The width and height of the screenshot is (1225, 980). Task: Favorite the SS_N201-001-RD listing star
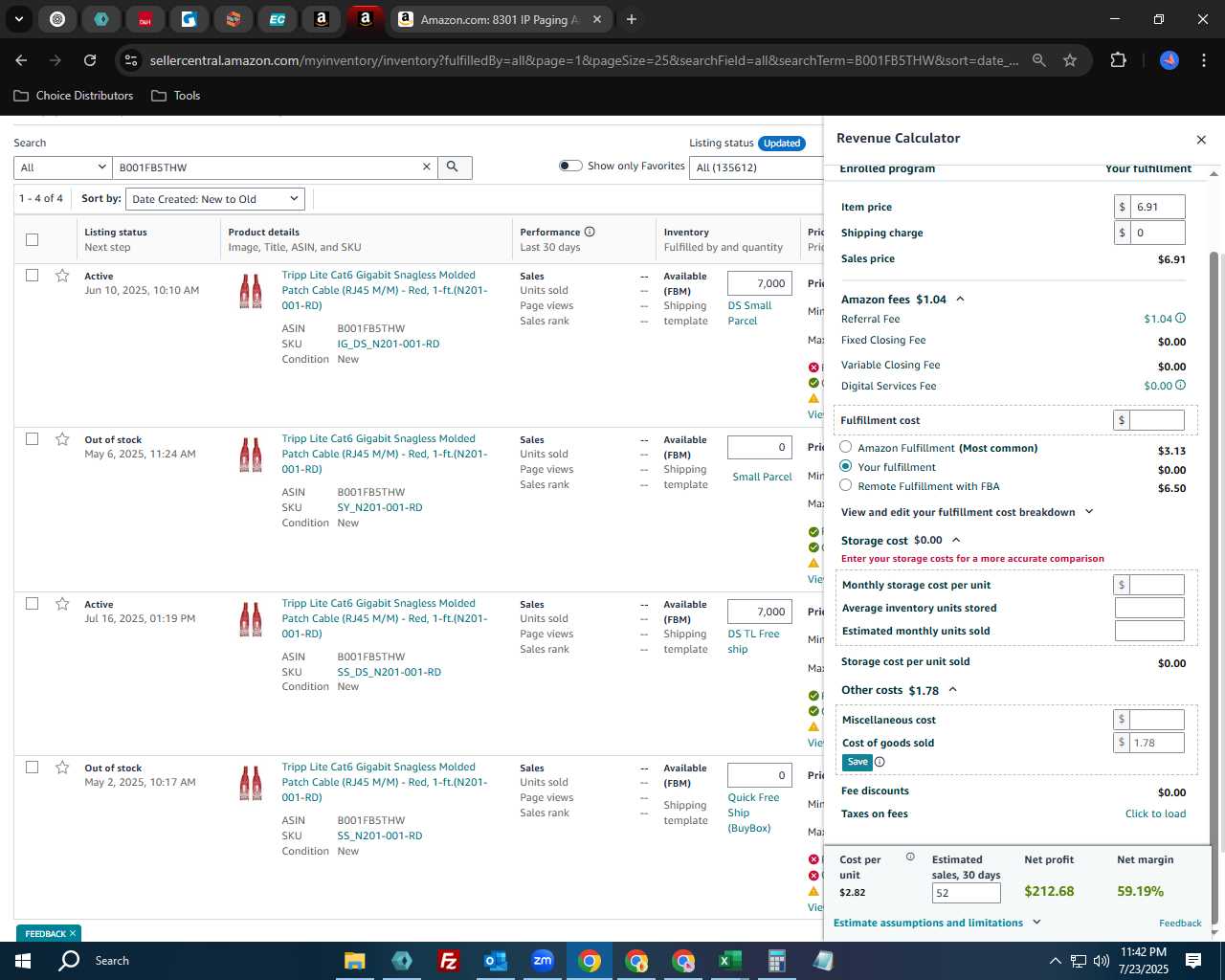click(x=62, y=768)
